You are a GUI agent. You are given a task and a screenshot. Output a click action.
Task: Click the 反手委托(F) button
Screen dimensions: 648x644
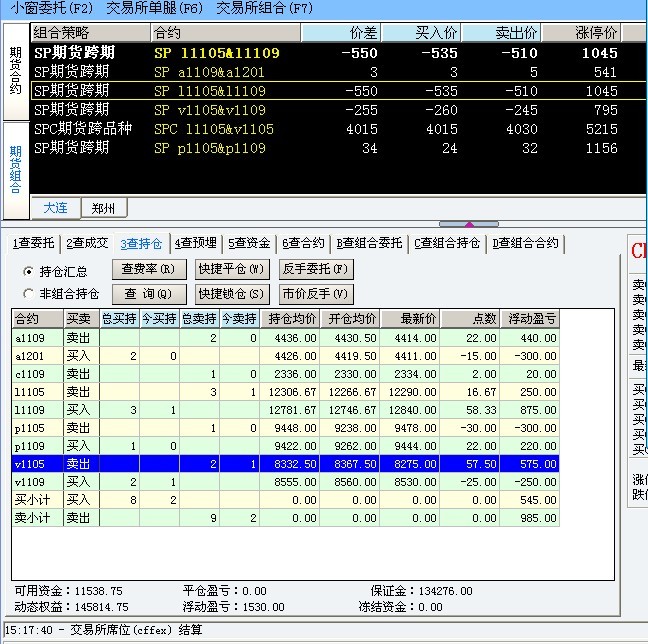[316, 269]
